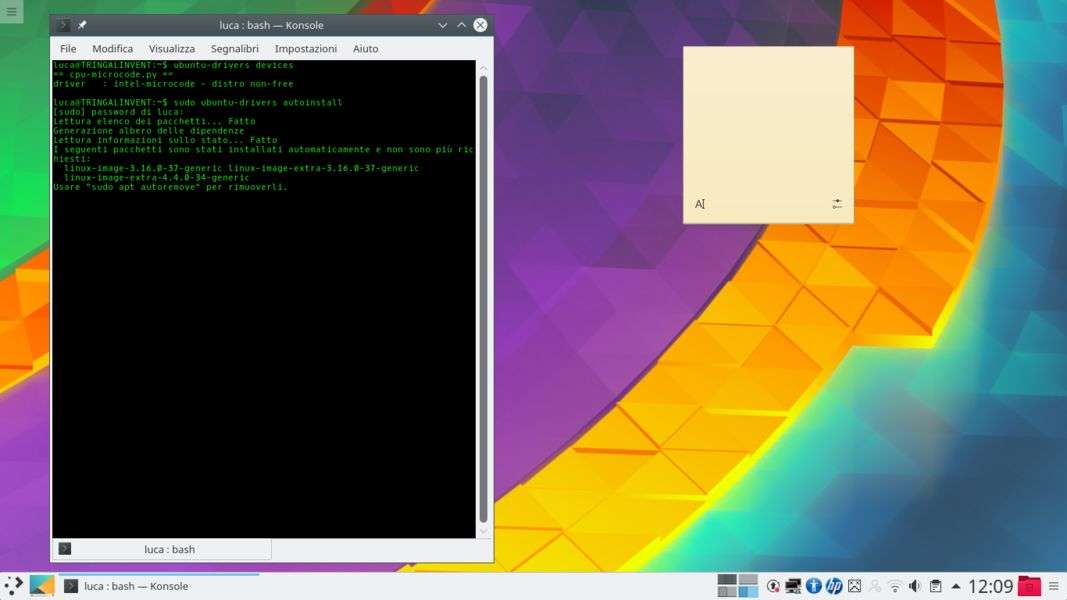Viewport: 1067px width, 600px height.
Task: Toggle the pin on all desktops button
Action: pyautogui.click(x=82, y=25)
